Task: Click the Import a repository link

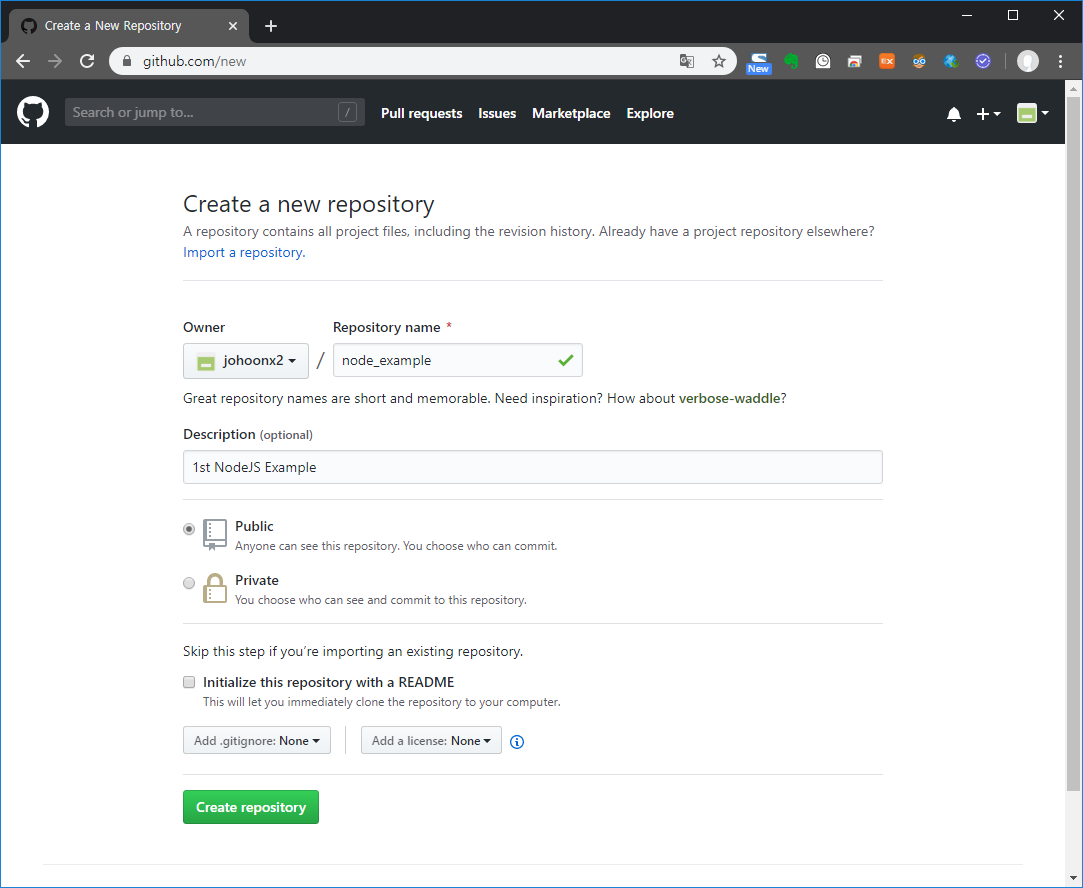Action: 244,252
